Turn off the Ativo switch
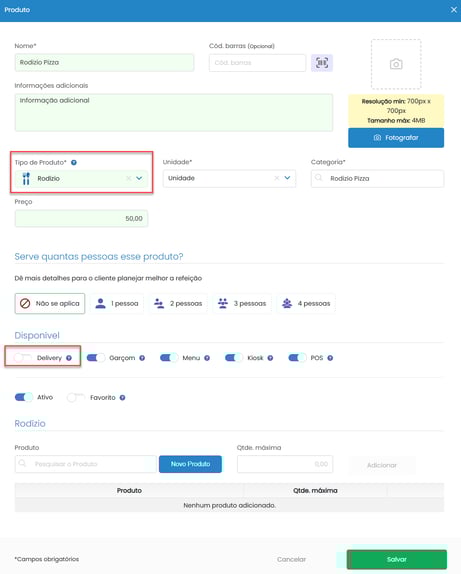The image size is (461, 574). [x=24, y=397]
